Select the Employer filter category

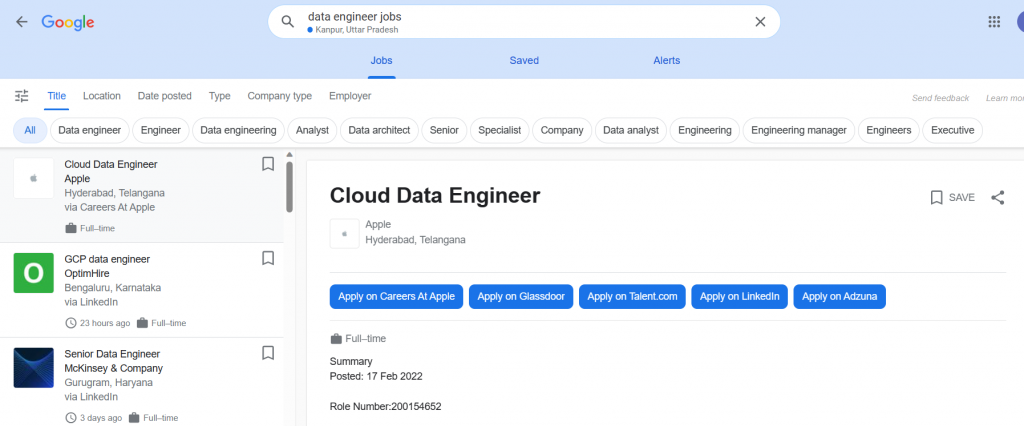click(350, 96)
